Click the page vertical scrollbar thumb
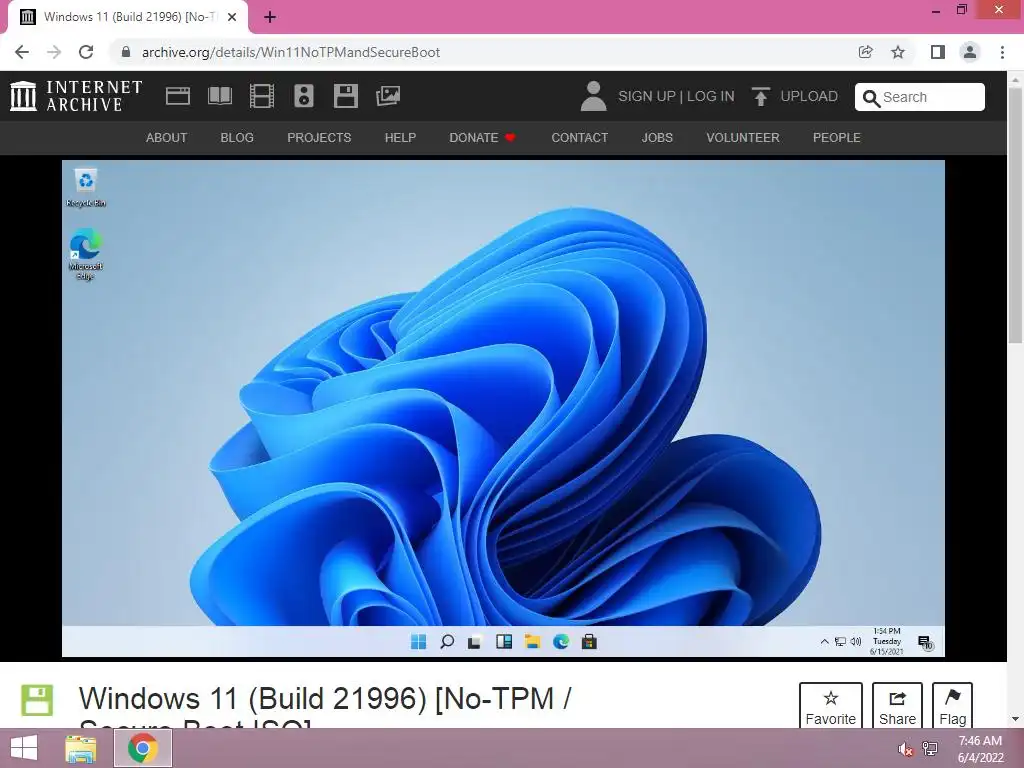The image size is (1024, 768). (1015, 216)
